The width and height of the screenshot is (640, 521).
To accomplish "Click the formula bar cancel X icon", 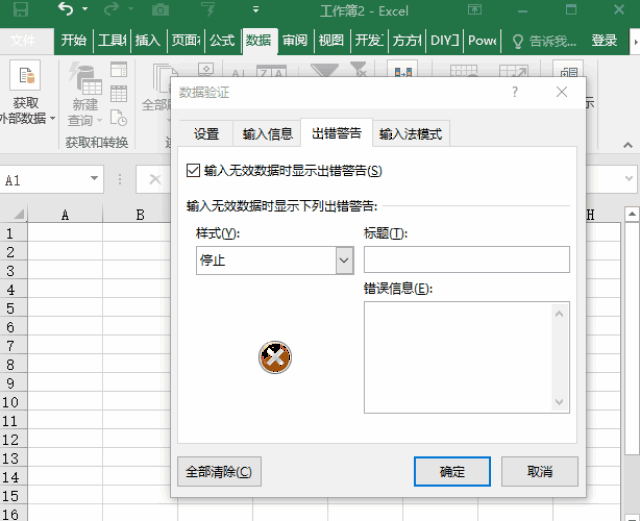I will pos(155,179).
